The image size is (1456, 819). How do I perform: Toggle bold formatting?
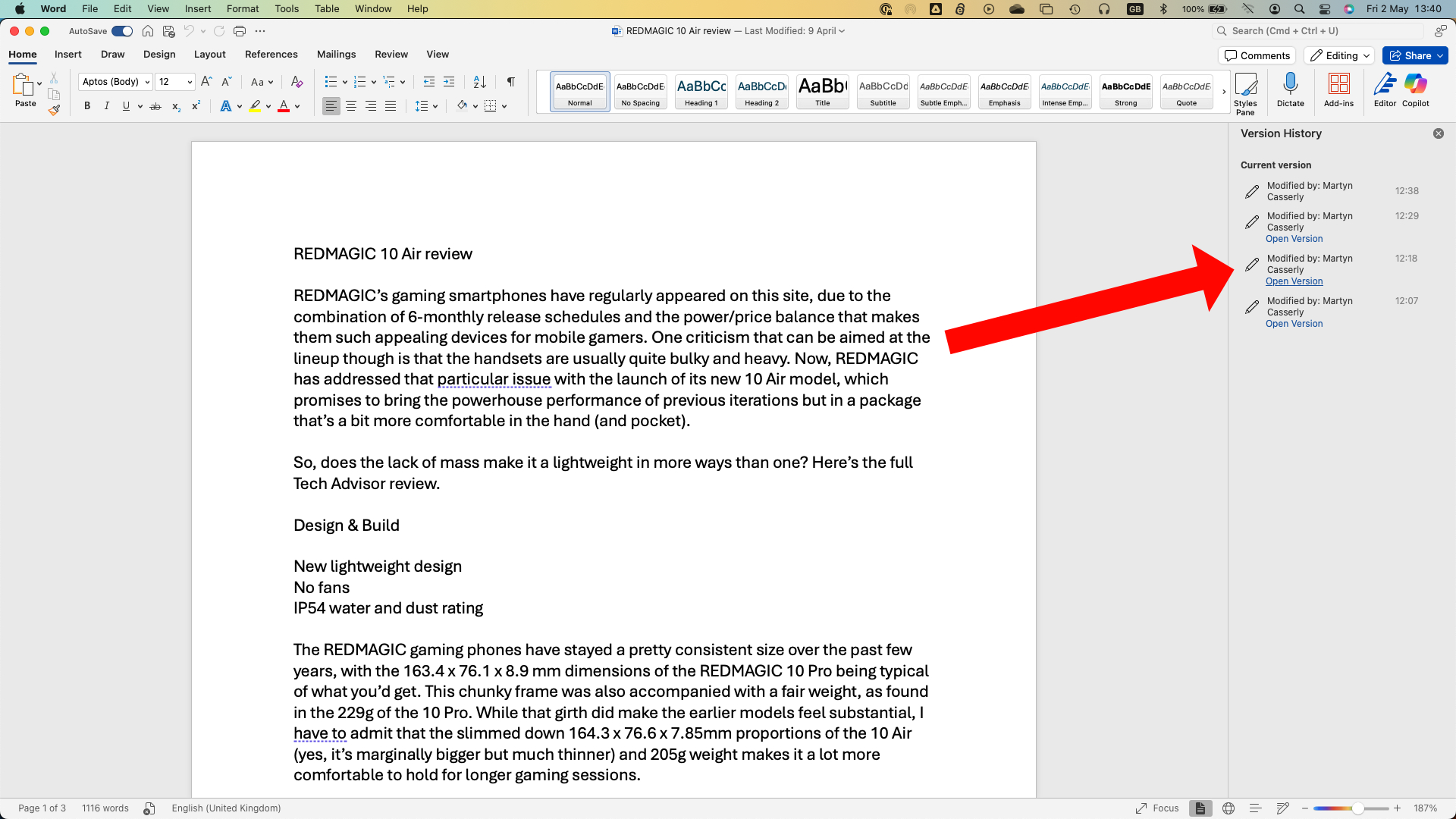point(86,106)
